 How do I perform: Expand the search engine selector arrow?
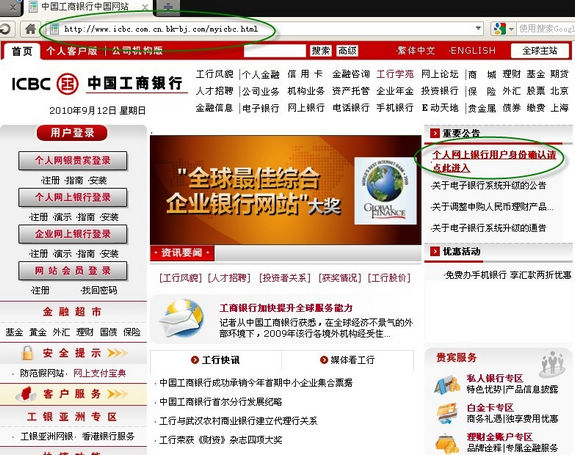511,29
